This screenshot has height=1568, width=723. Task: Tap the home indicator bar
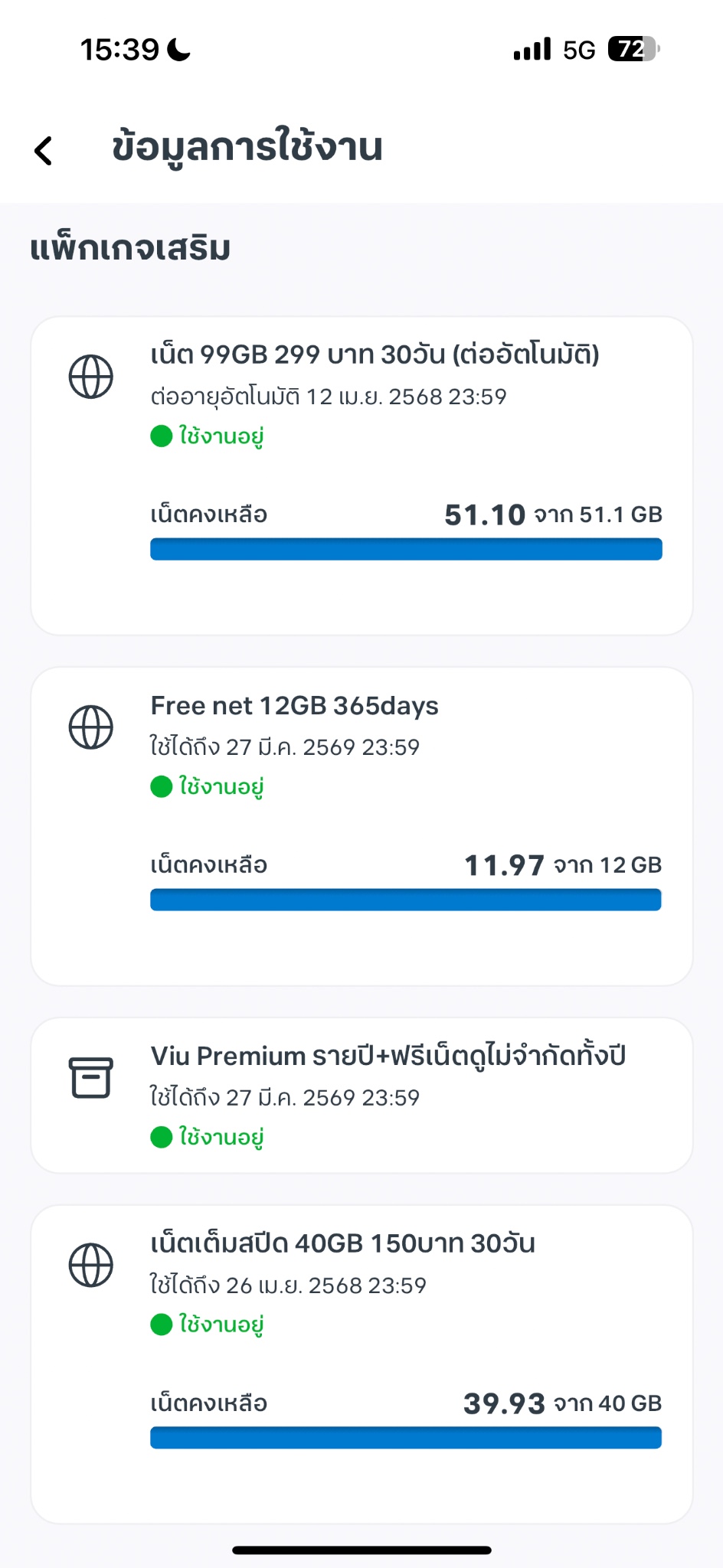361,1550
